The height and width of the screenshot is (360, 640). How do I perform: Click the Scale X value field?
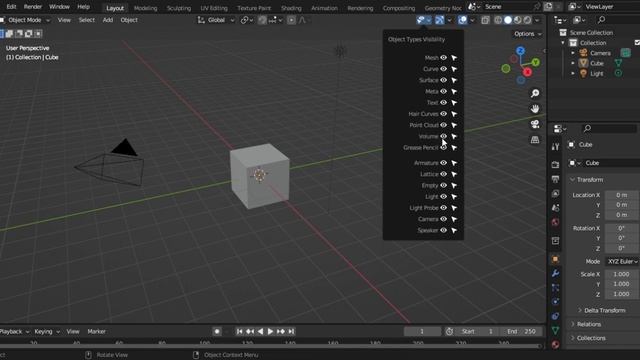coord(622,274)
